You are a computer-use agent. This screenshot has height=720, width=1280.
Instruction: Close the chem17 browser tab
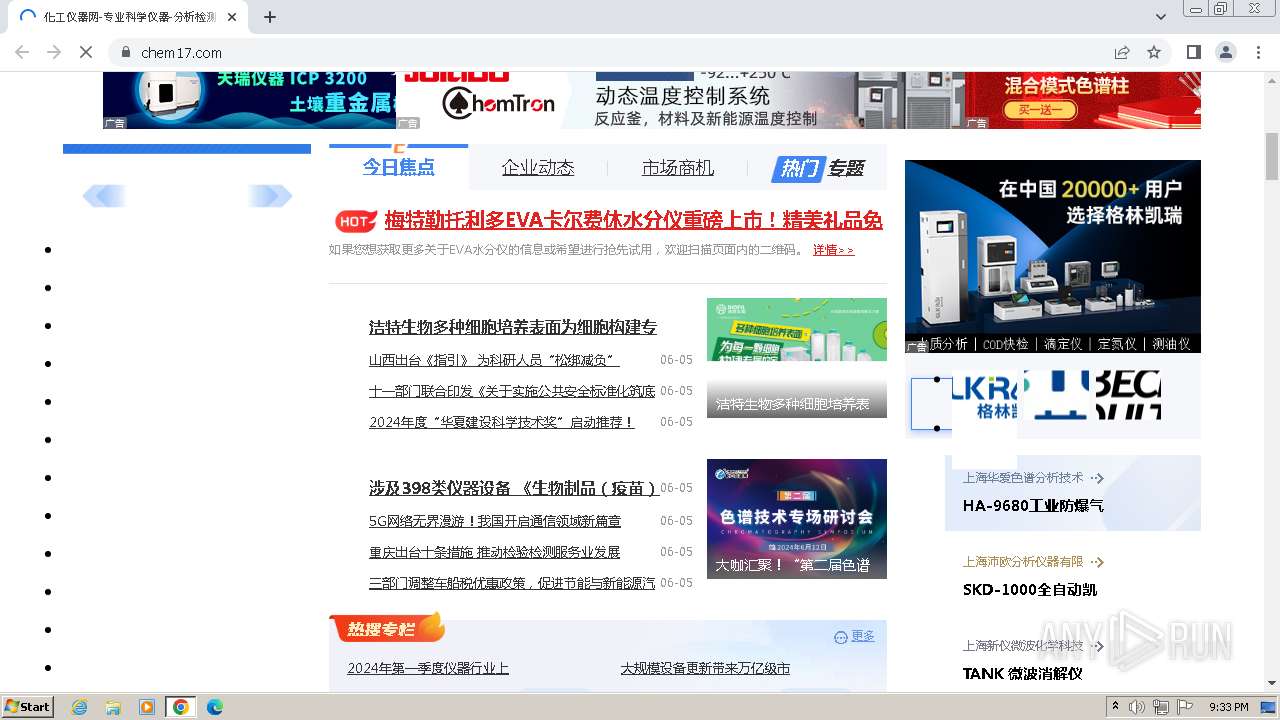[232, 17]
